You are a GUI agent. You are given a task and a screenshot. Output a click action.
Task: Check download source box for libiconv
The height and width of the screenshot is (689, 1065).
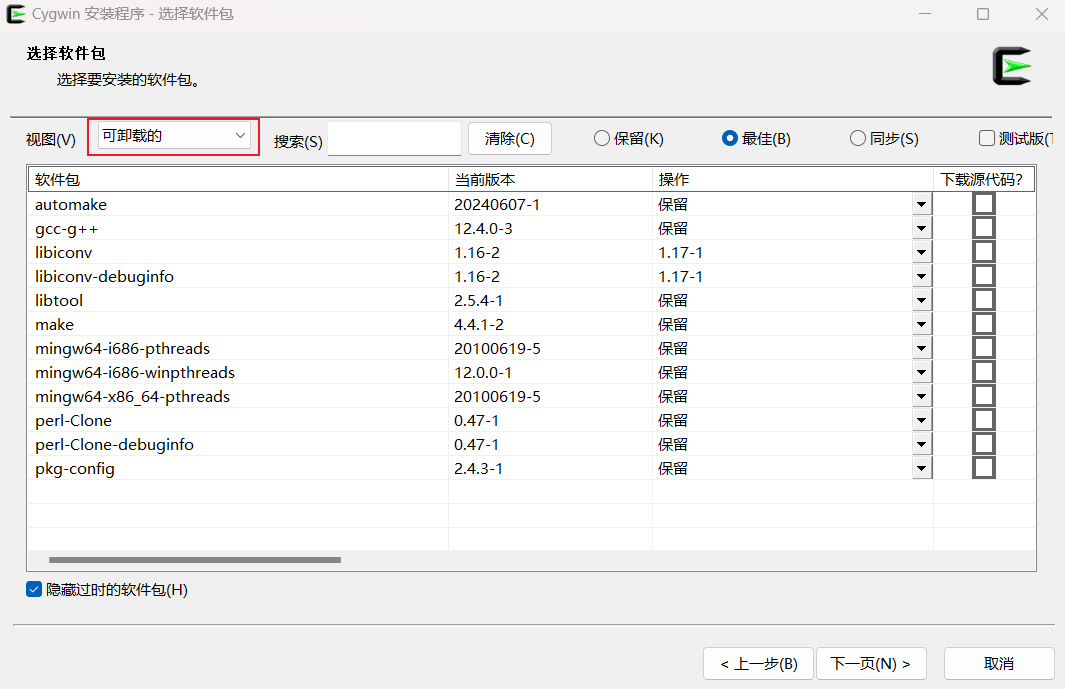pyautogui.click(x=983, y=252)
